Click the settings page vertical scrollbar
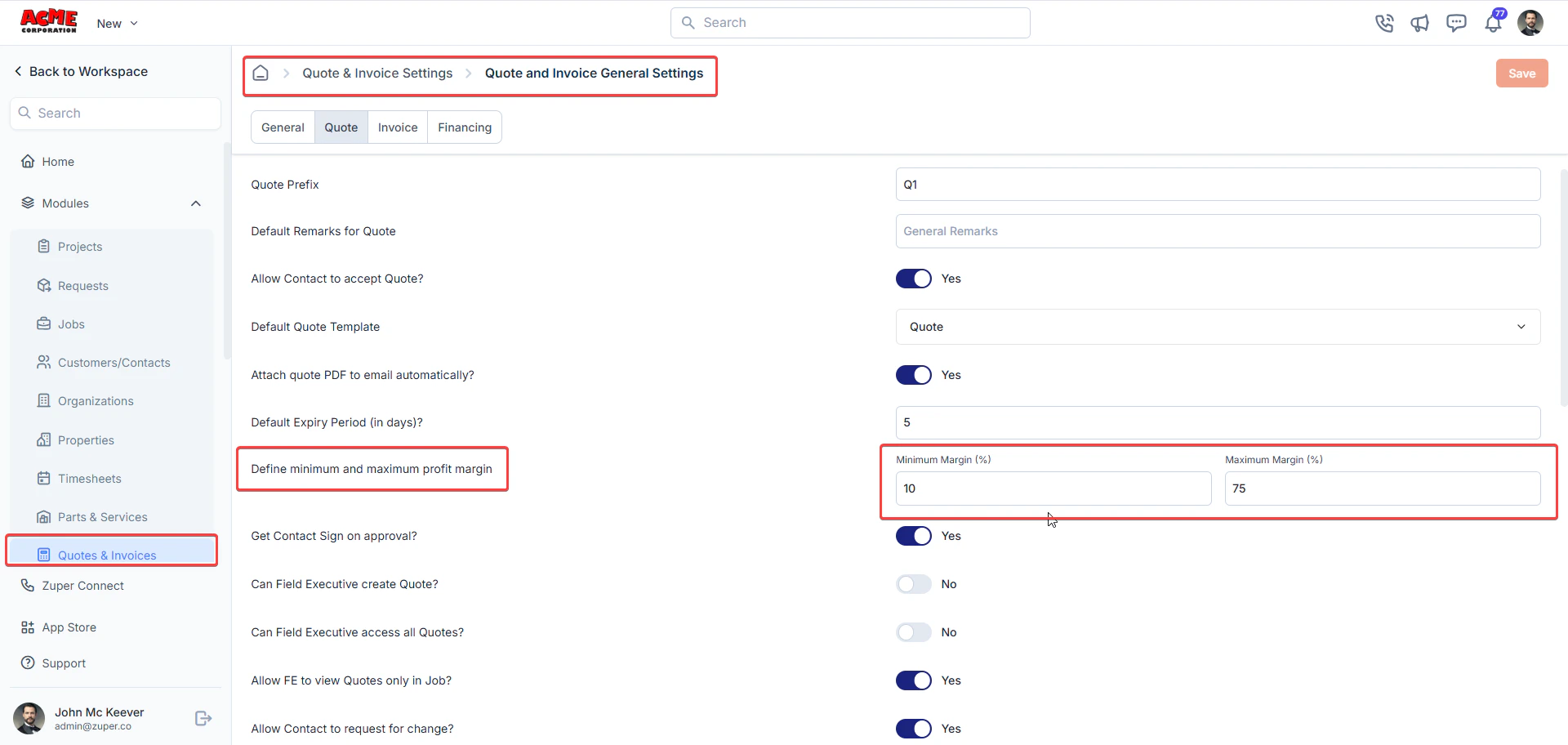1568x745 pixels. pos(1563,286)
